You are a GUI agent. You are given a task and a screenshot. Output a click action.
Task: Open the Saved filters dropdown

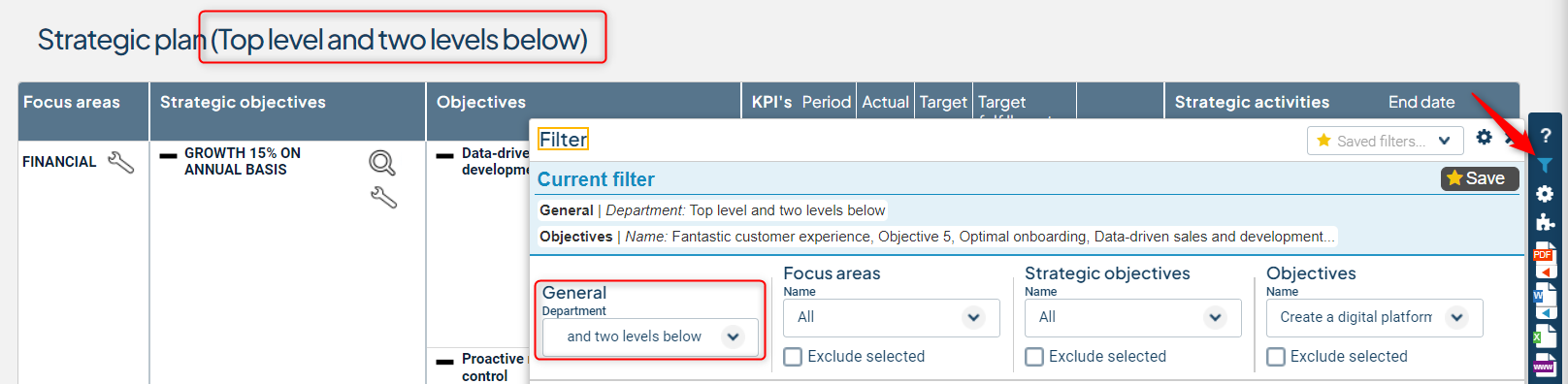point(1385,141)
